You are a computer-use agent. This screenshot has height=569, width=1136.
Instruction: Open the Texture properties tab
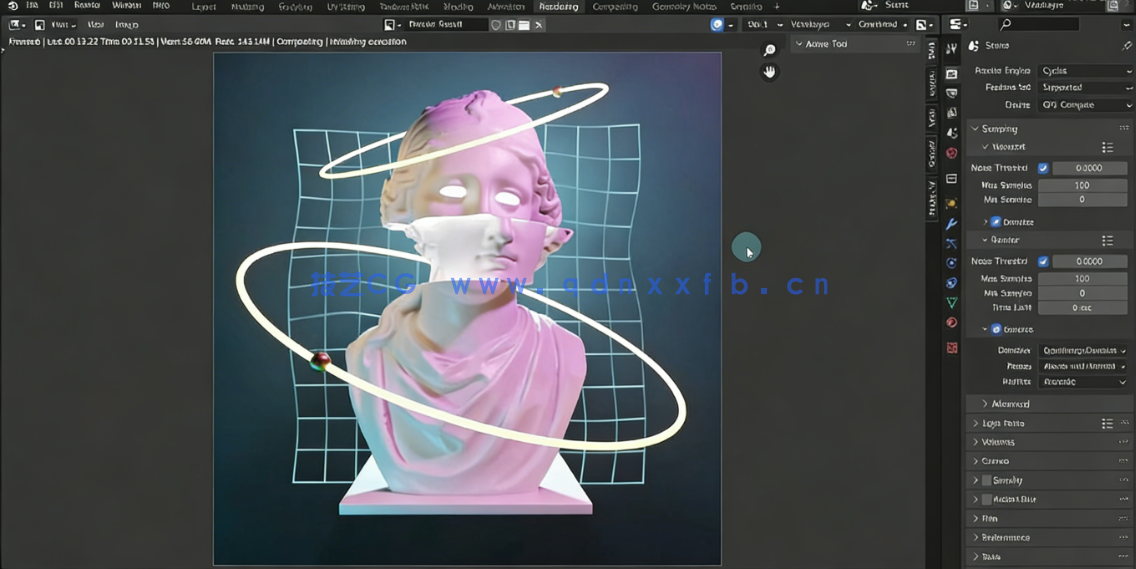(951, 348)
